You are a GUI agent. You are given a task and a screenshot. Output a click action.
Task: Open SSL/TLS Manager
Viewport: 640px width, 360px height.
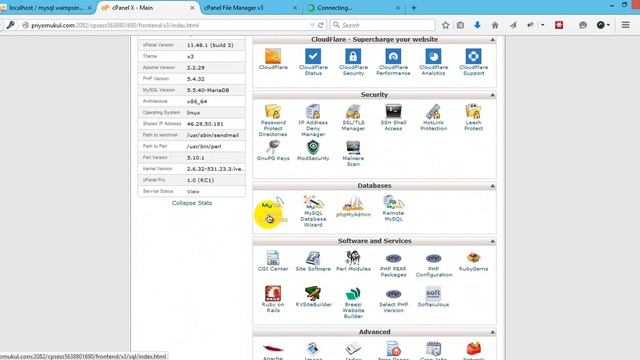[x=353, y=118]
